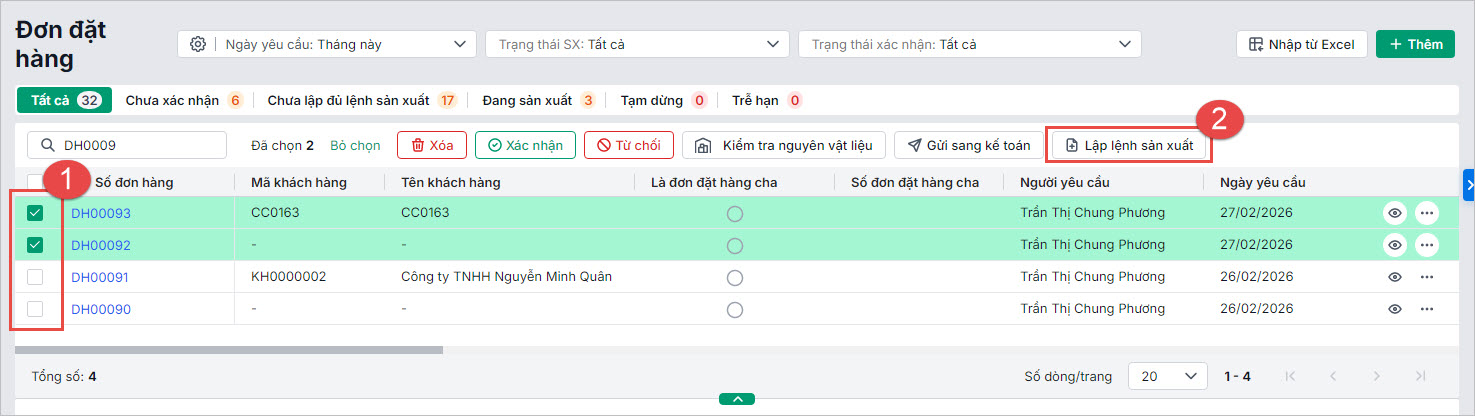Click the horizontal table scrollbar
This screenshot has width=1475, height=416.
coord(228,350)
